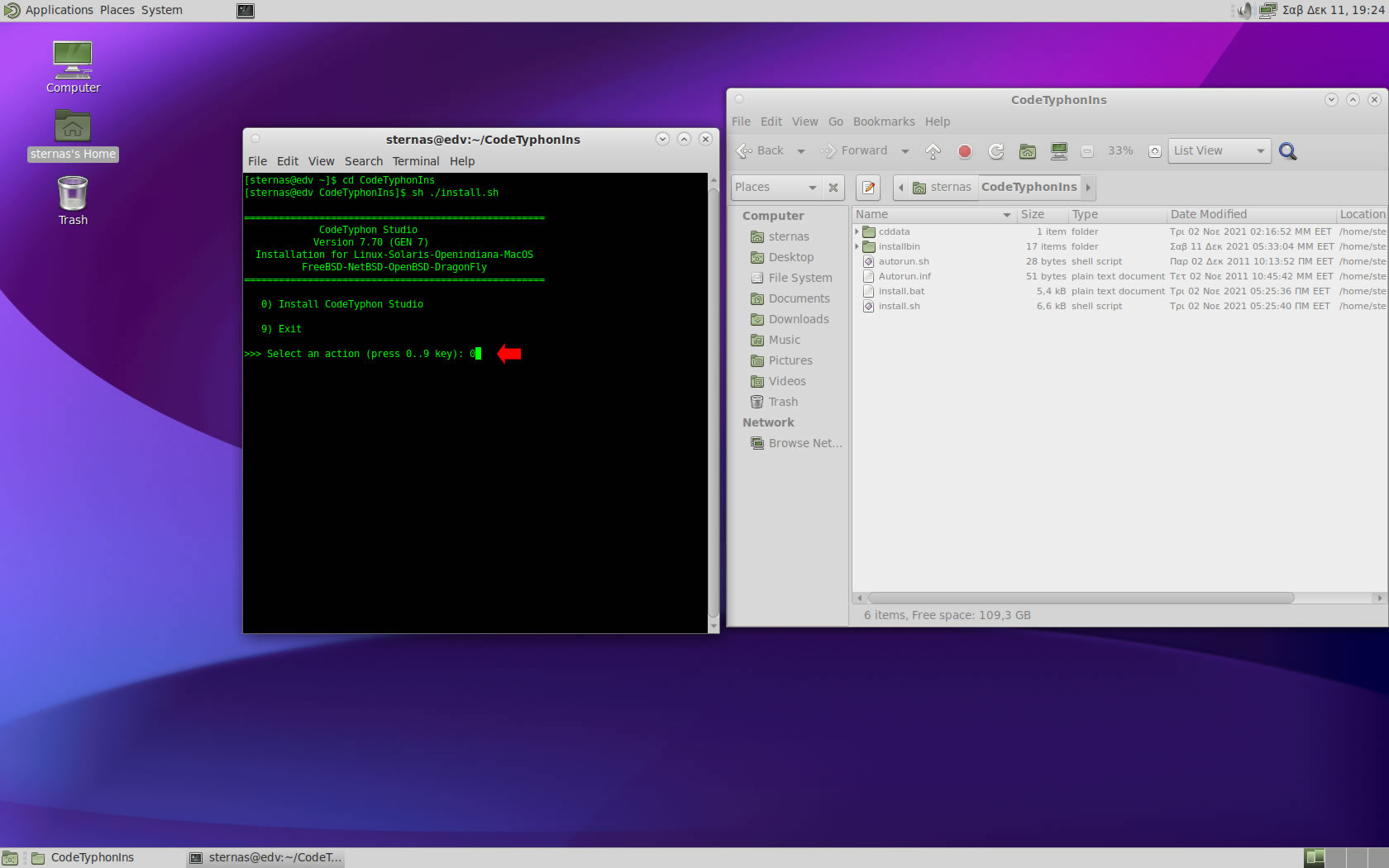The height and width of the screenshot is (868, 1389).
Task: Expand the cddata folder tree arrow
Action: 857,231
